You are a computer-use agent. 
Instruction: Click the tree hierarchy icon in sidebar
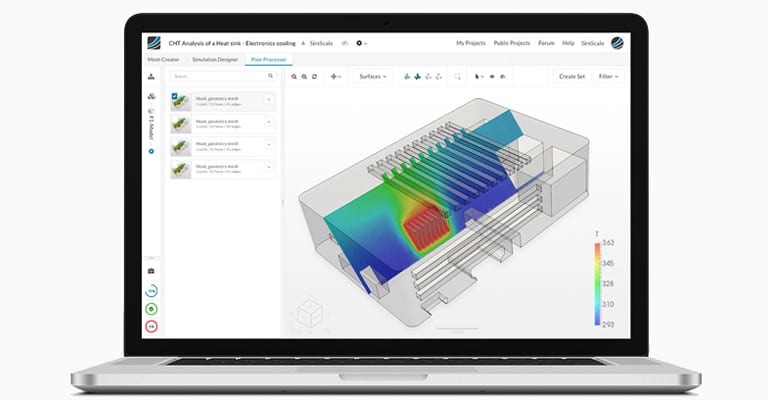click(151, 76)
